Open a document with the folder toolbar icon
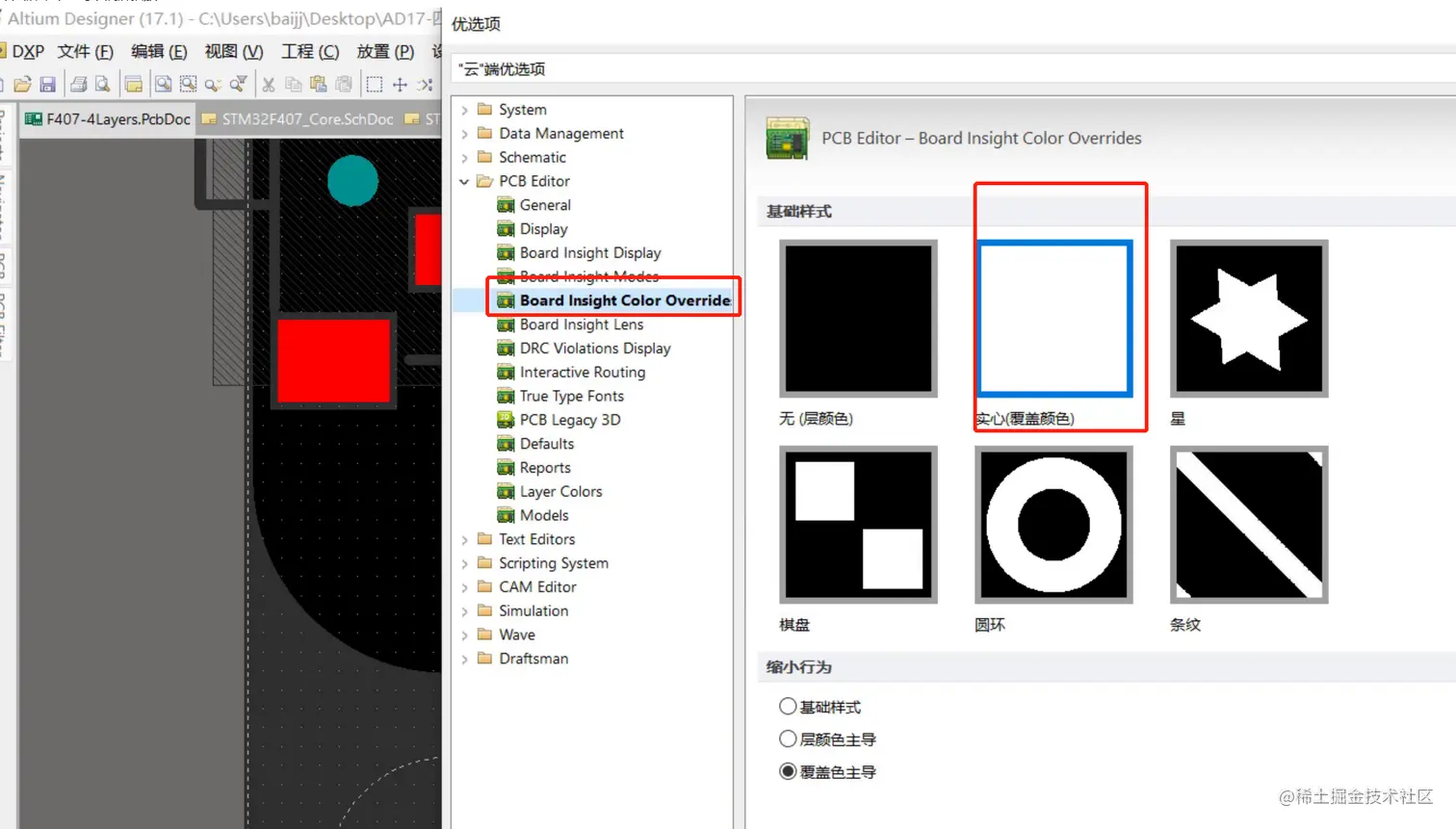1456x829 pixels. 22,85
